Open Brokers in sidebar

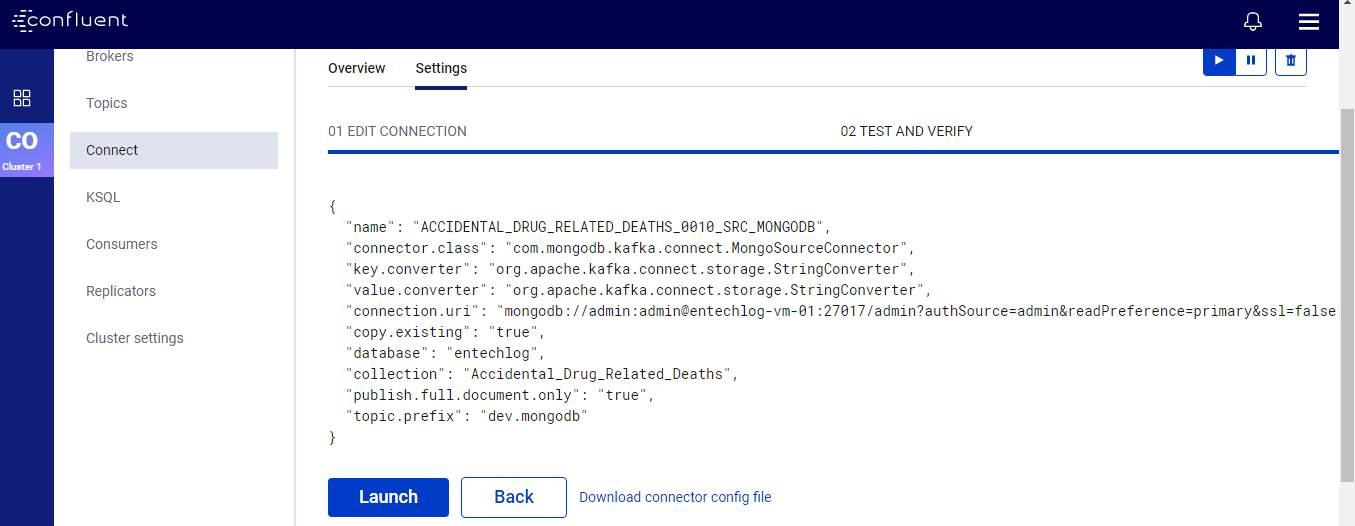click(x=110, y=57)
